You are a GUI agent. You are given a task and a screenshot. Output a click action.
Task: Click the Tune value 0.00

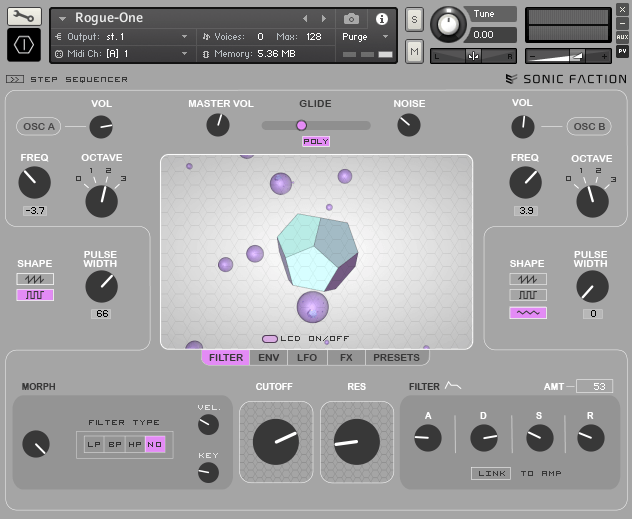(483, 35)
